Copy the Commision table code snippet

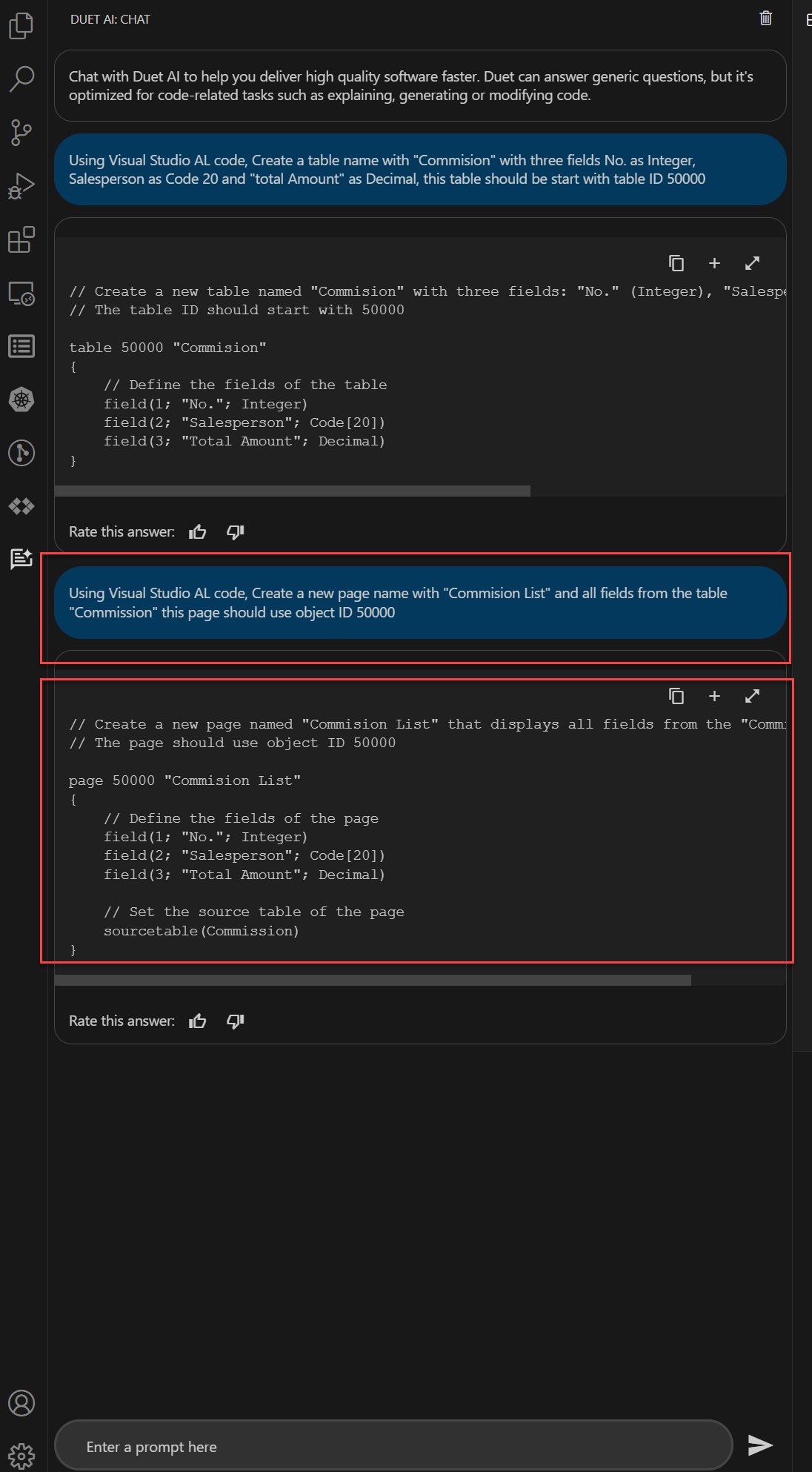click(676, 263)
